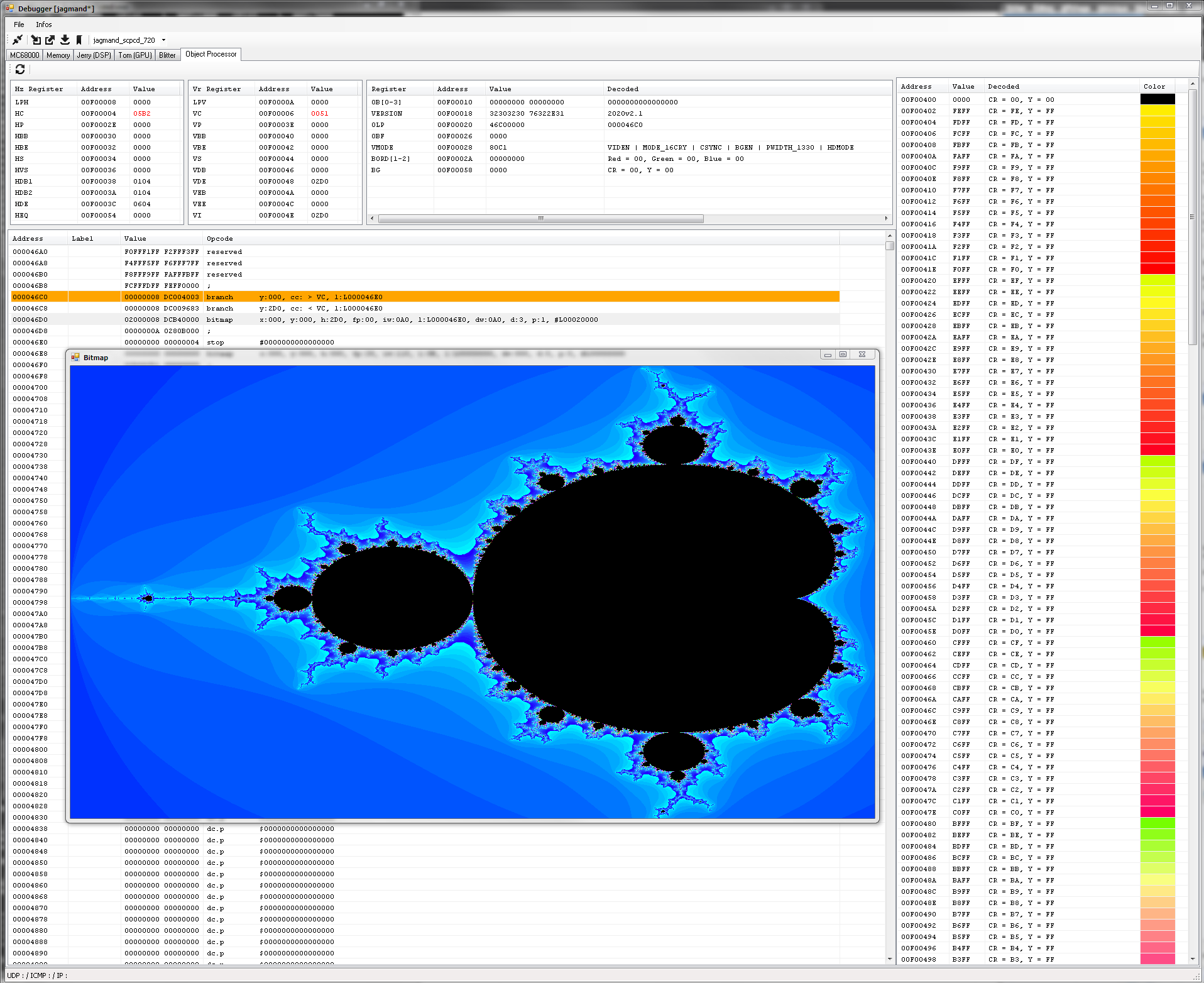The height and width of the screenshot is (983, 1204).
Task: Maximize the Bitmap preview window
Action: 843,354
